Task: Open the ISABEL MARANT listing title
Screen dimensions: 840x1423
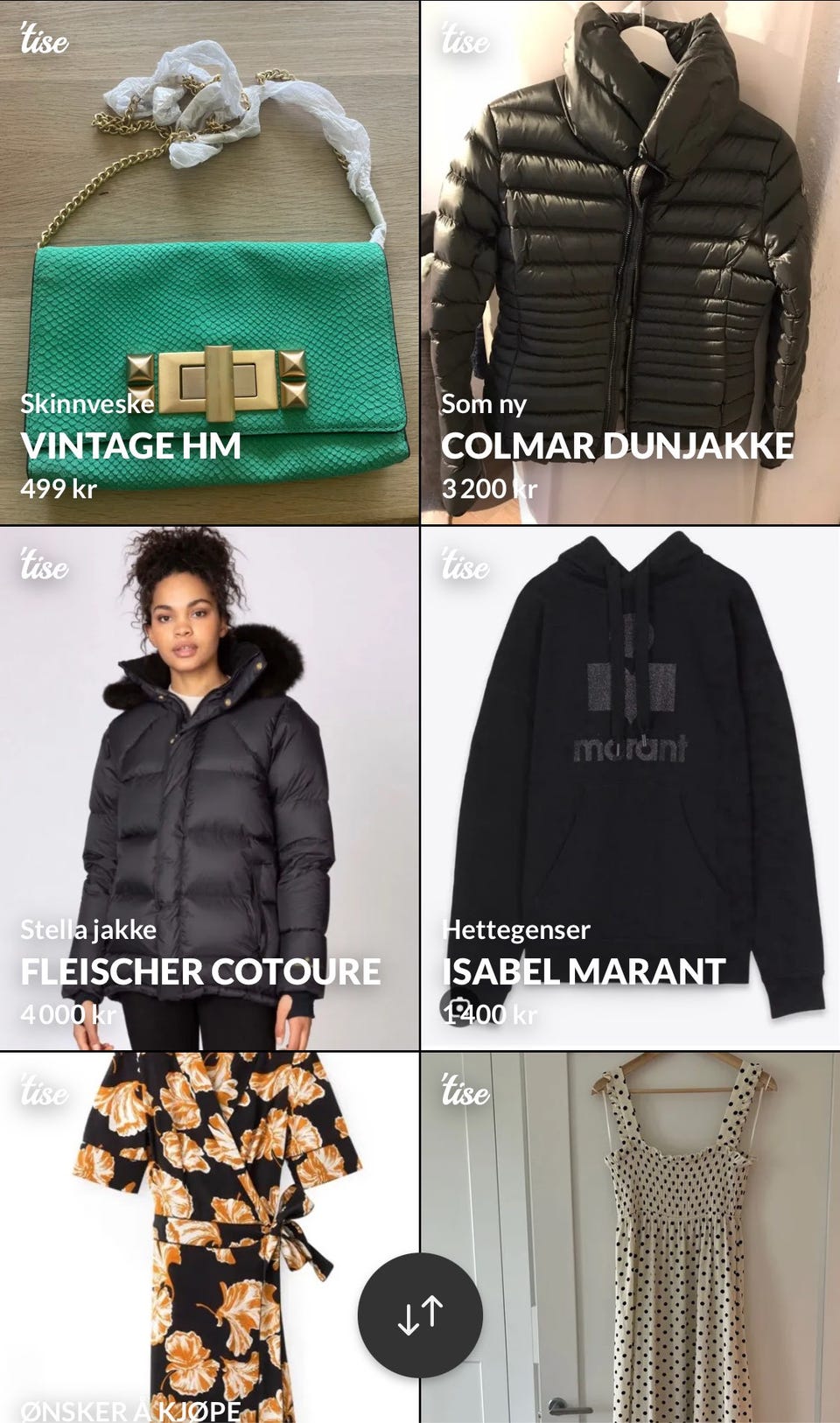Action: pos(584,971)
